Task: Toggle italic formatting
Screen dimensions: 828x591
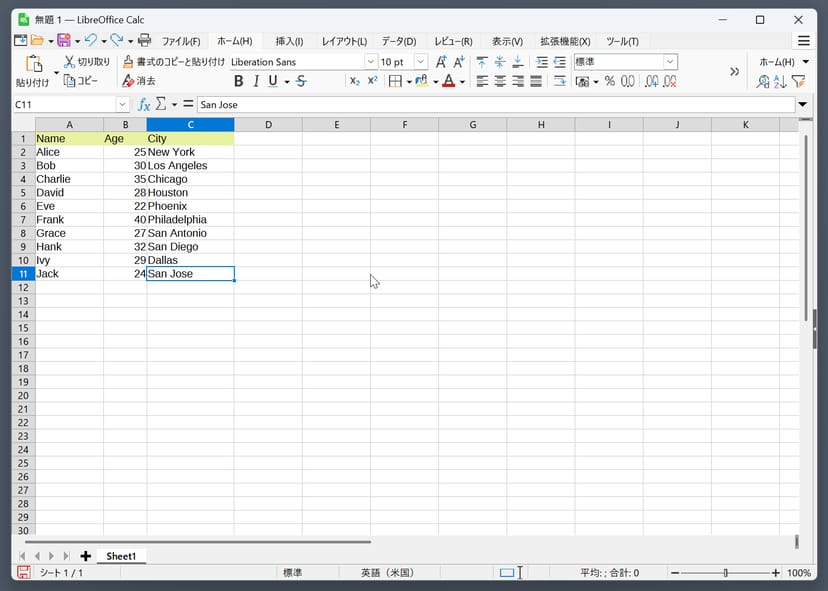Action: (256, 81)
